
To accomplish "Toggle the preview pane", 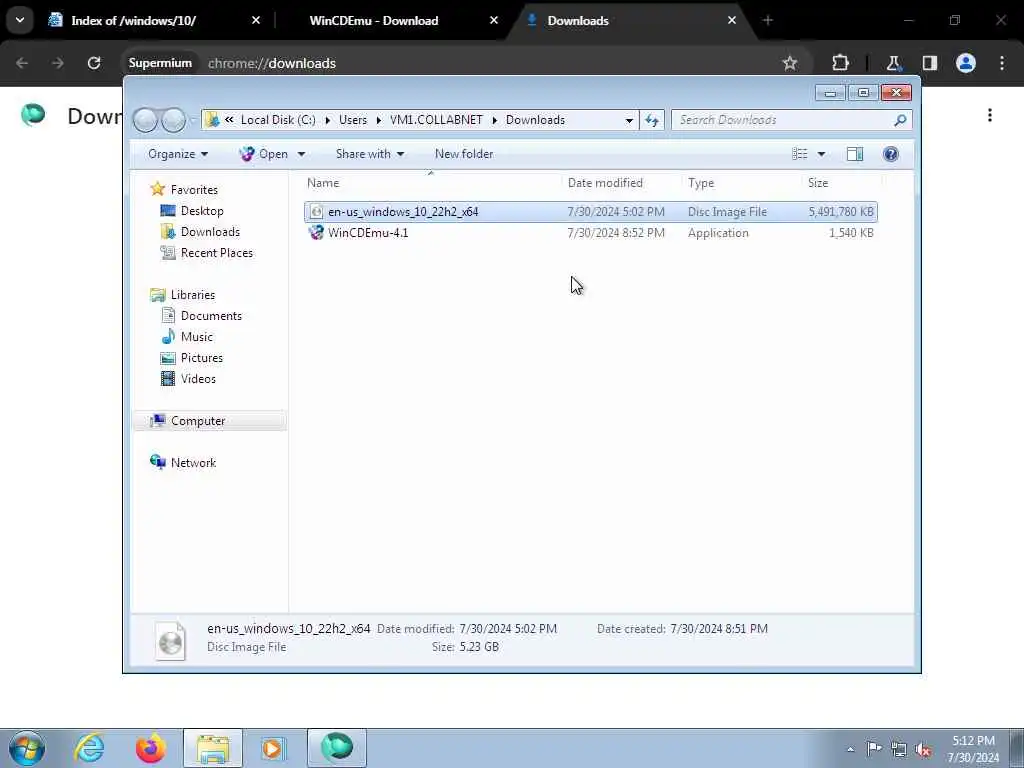I will [855, 153].
